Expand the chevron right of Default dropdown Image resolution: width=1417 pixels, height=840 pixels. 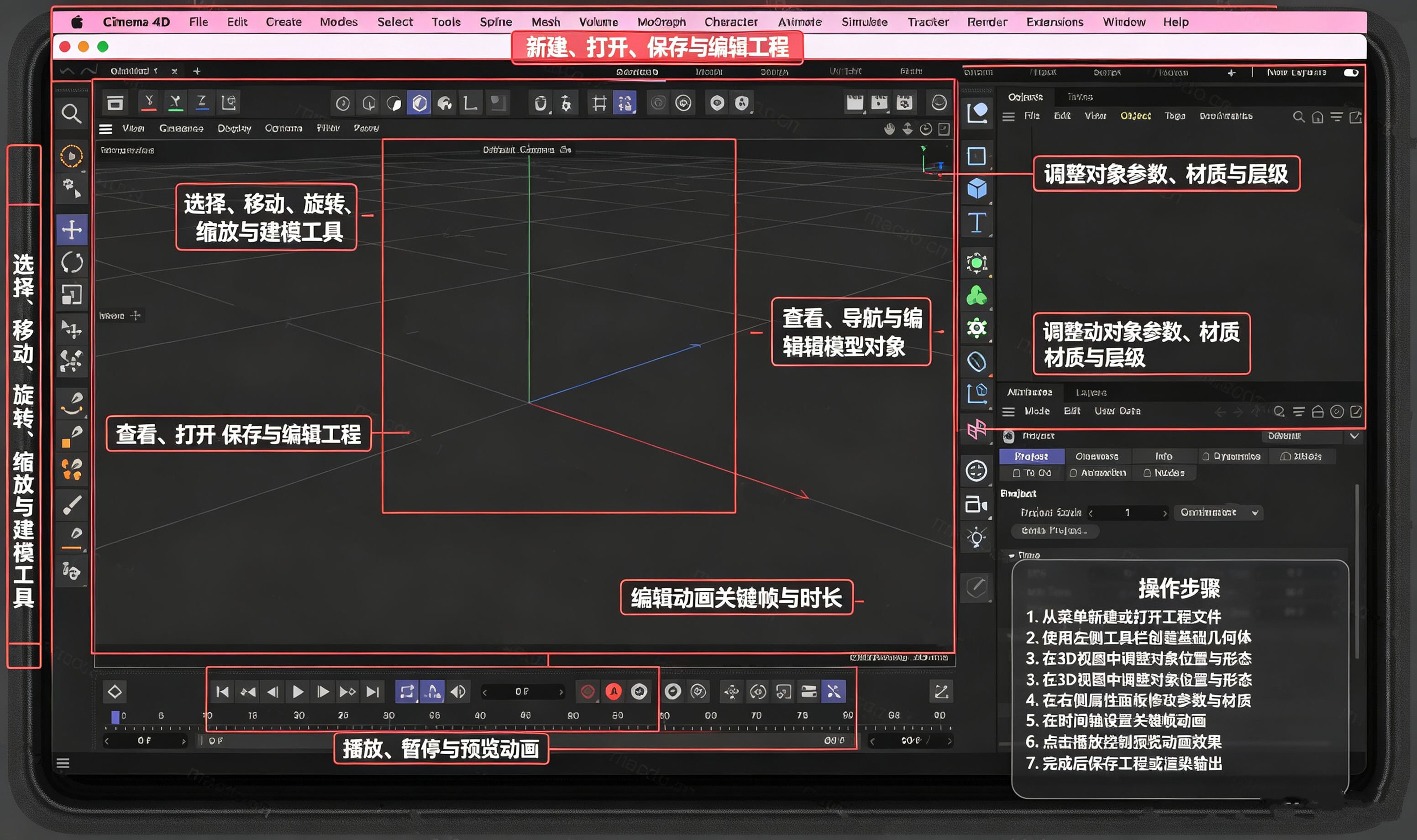(x=1354, y=436)
